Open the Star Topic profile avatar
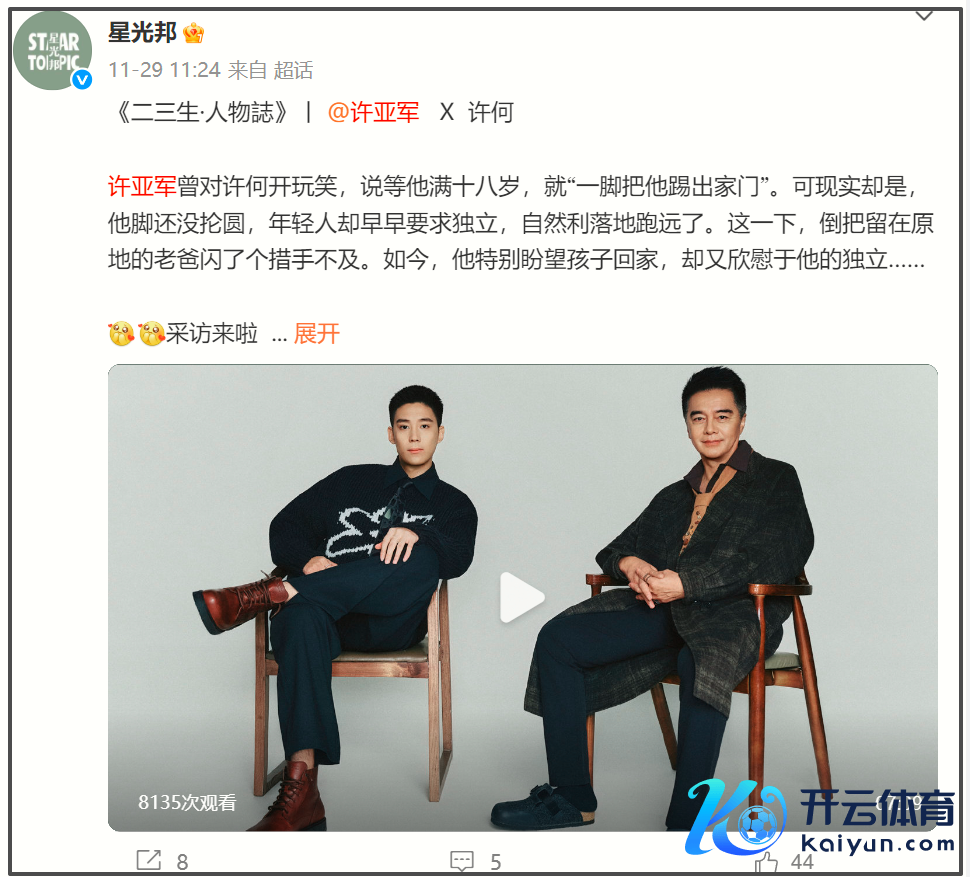Image resolution: width=970 pixels, height=877 pixels. 53,51
